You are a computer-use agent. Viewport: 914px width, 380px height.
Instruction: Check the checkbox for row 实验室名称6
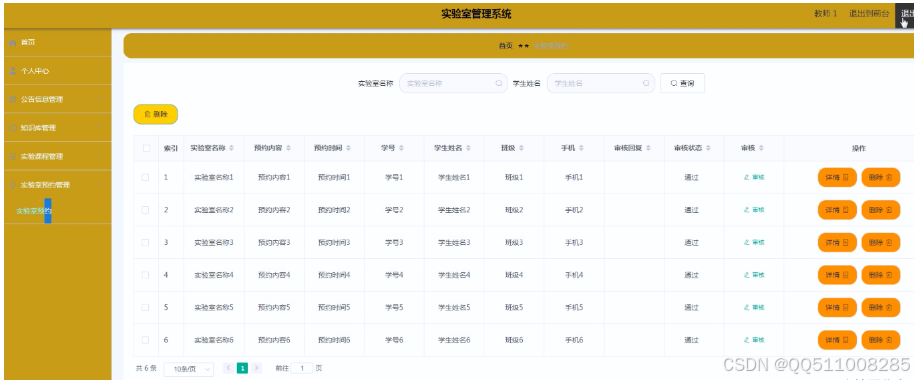point(146,340)
